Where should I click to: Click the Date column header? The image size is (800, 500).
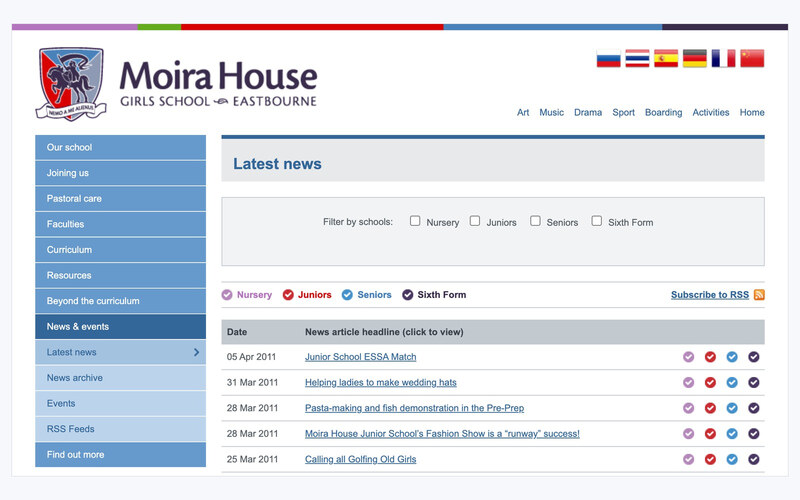[x=237, y=332]
